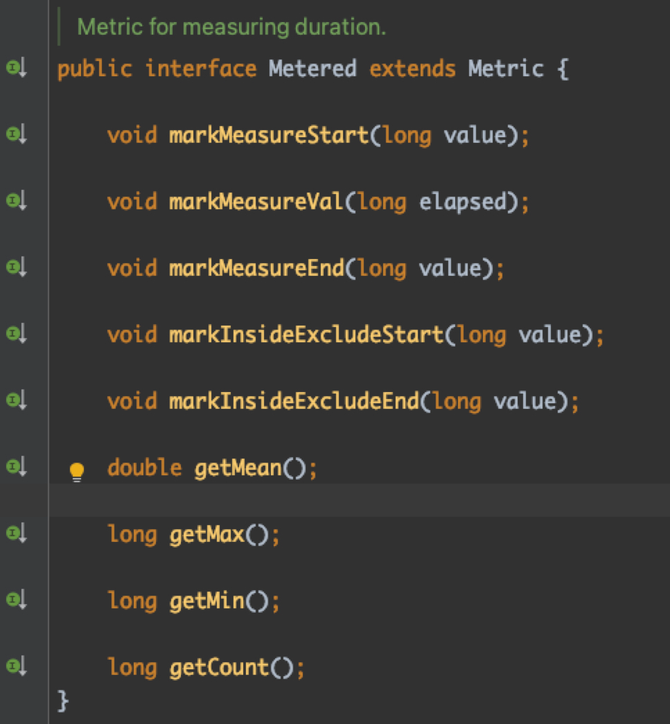Click the markInsideExcludeEnd method name
This screenshot has width=670, height=724.
294,401
